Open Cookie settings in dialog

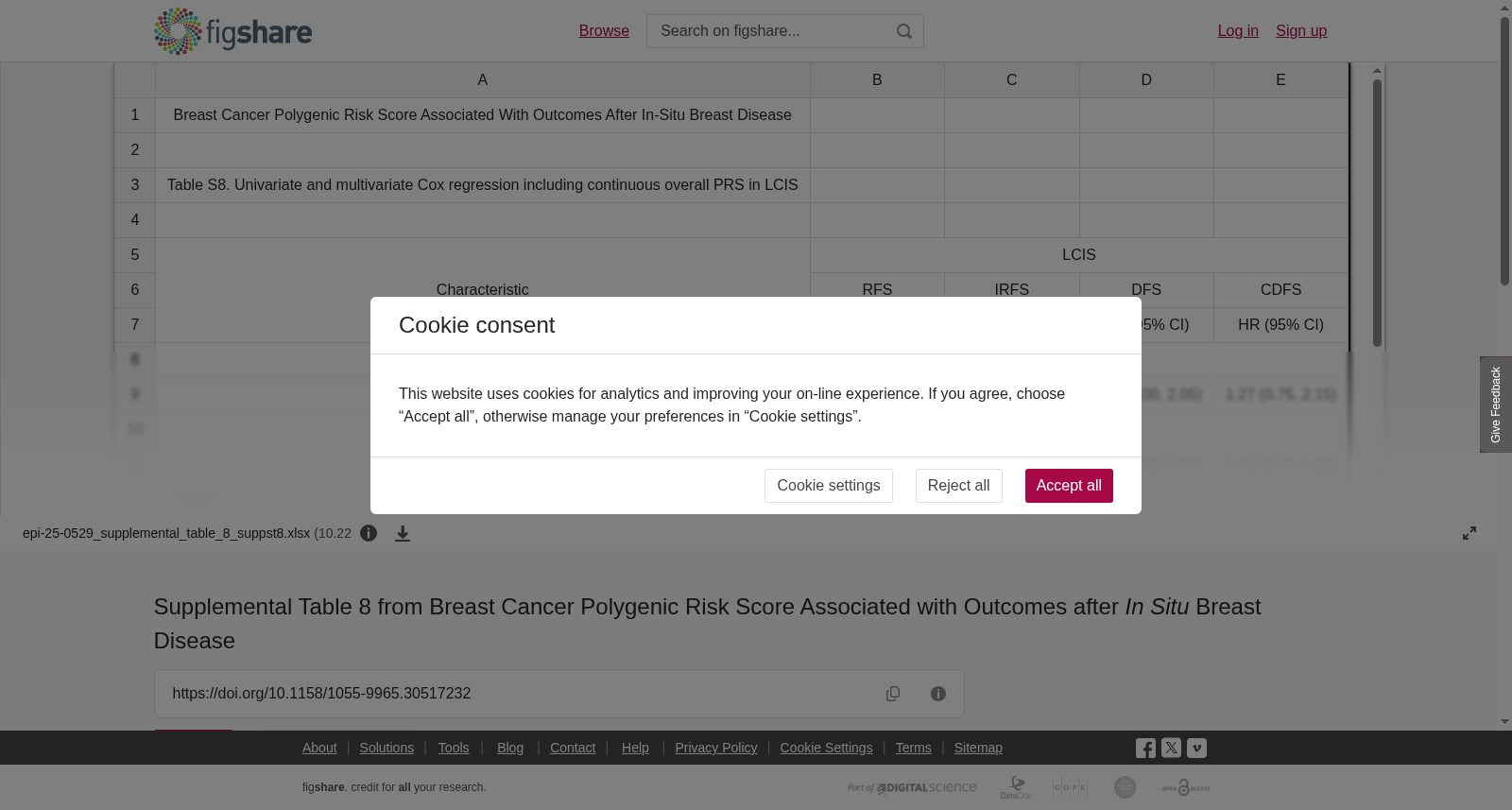pyautogui.click(x=829, y=486)
